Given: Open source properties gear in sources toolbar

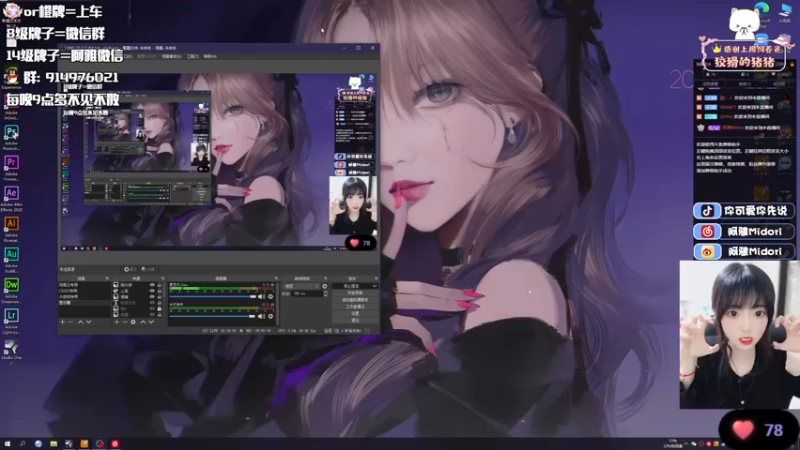Looking at the screenshot, I should pyautogui.click(x=133, y=322).
